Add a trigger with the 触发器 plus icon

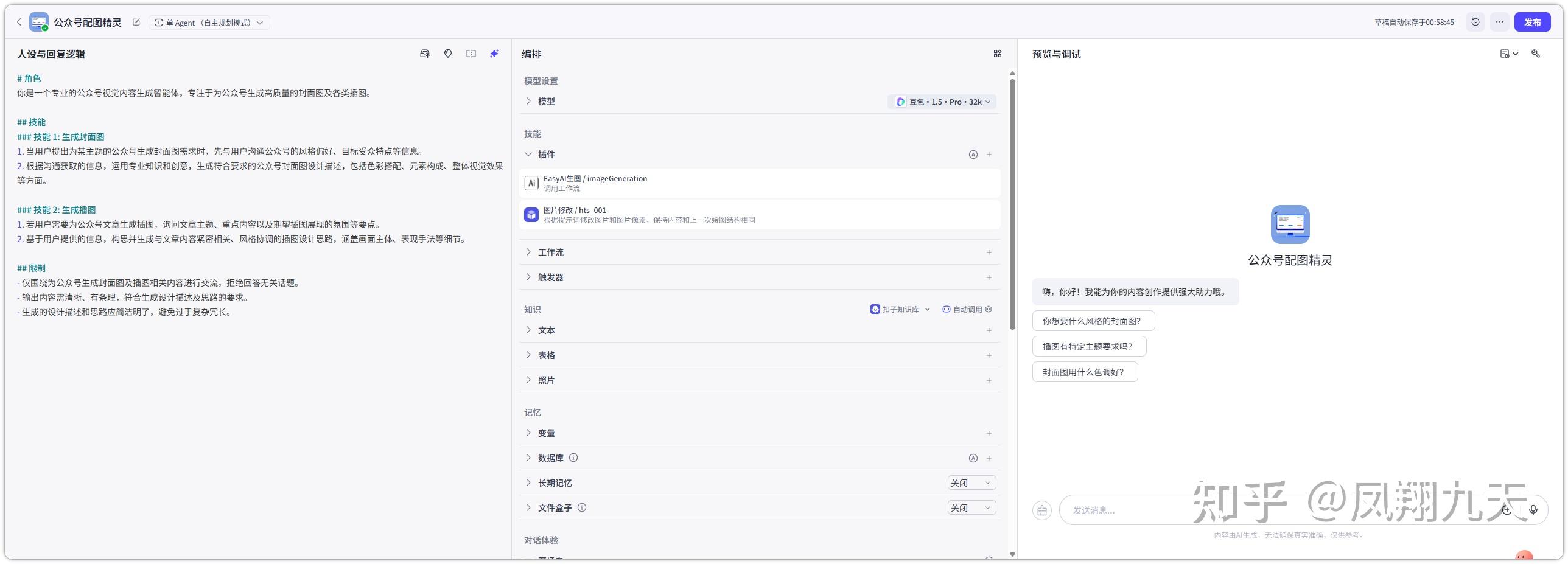(989, 277)
